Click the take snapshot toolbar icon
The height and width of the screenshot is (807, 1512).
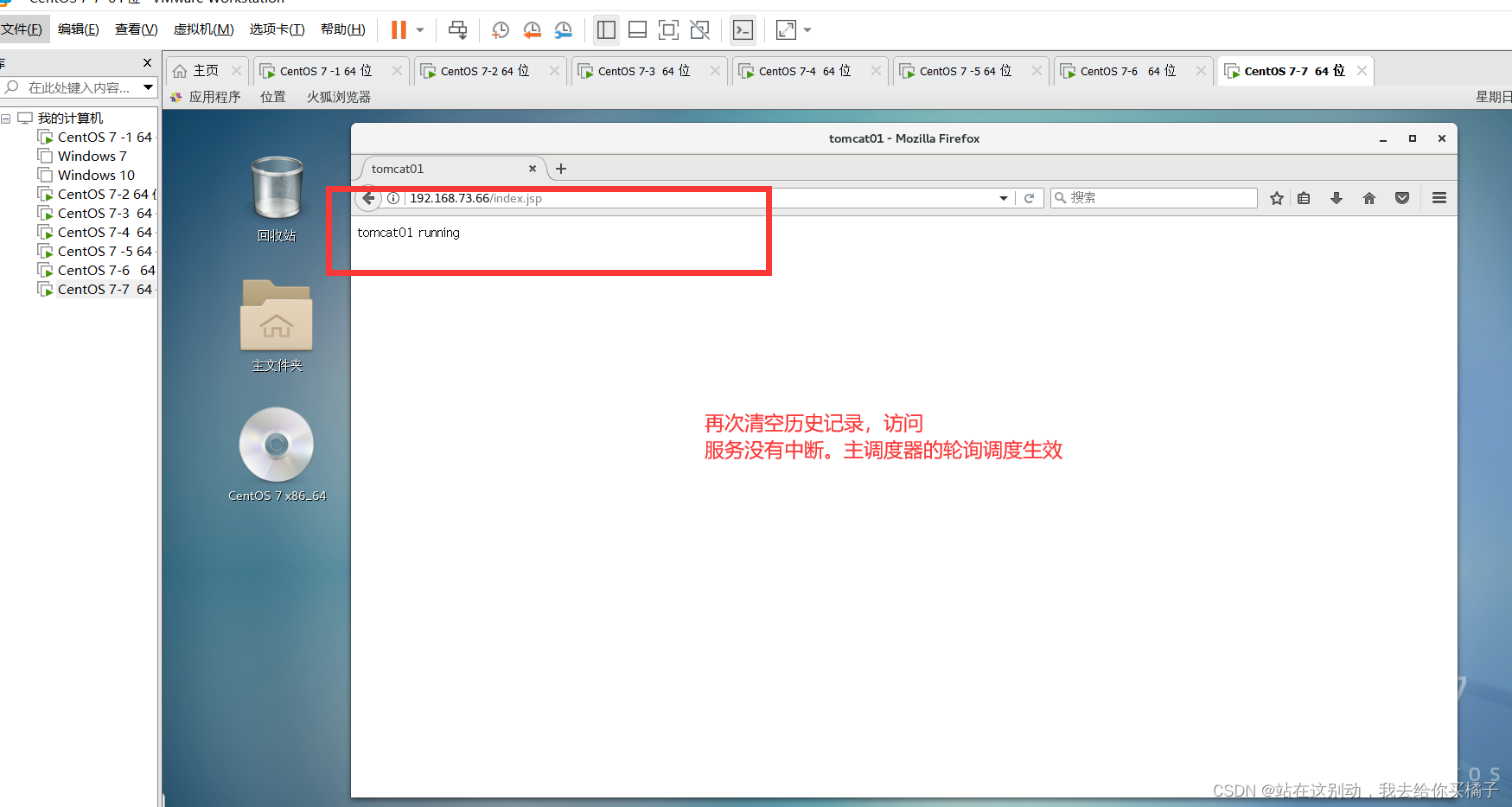pyautogui.click(x=500, y=29)
